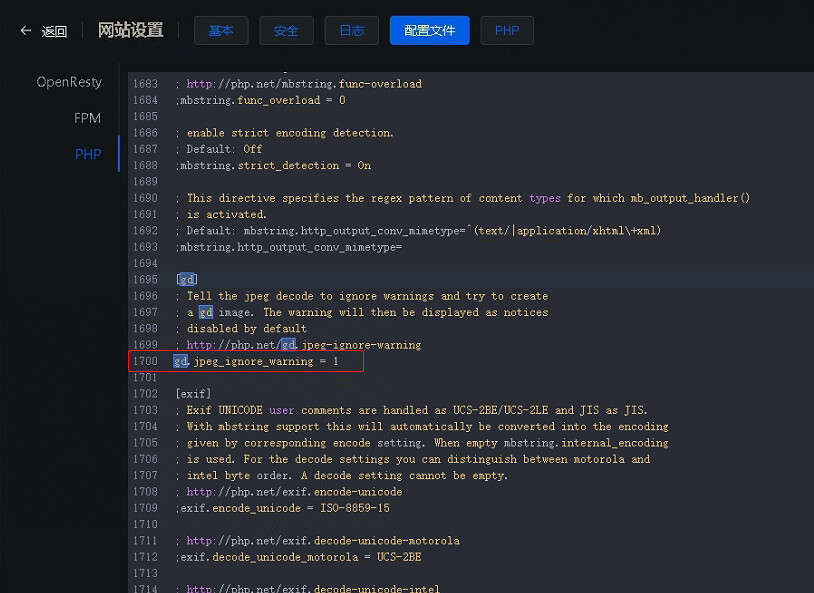814x593 pixels.
Task: Click the 网站设置 page title
Action: 131,30
